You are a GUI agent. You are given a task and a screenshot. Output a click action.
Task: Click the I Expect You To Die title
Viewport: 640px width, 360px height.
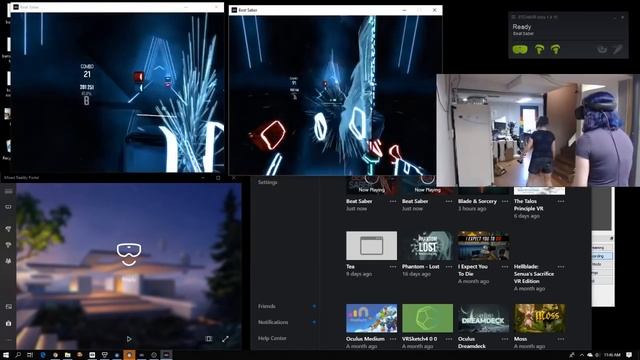[x=473, y=270]
